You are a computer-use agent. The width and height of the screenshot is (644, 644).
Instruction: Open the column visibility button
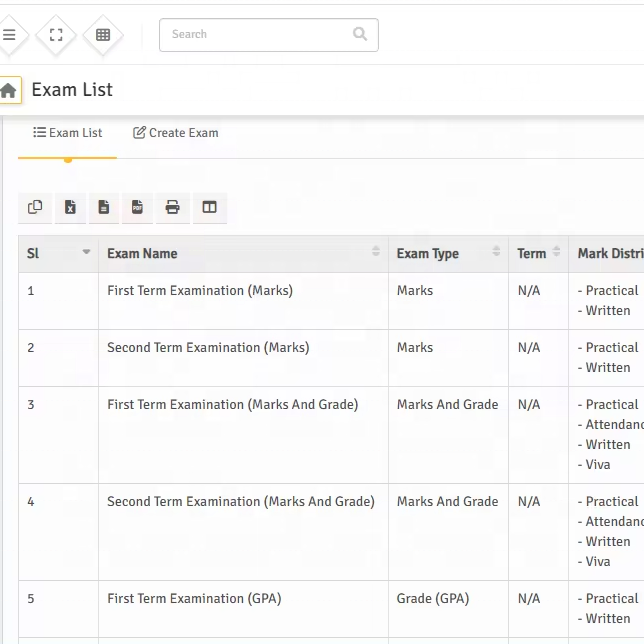(209, 207)
